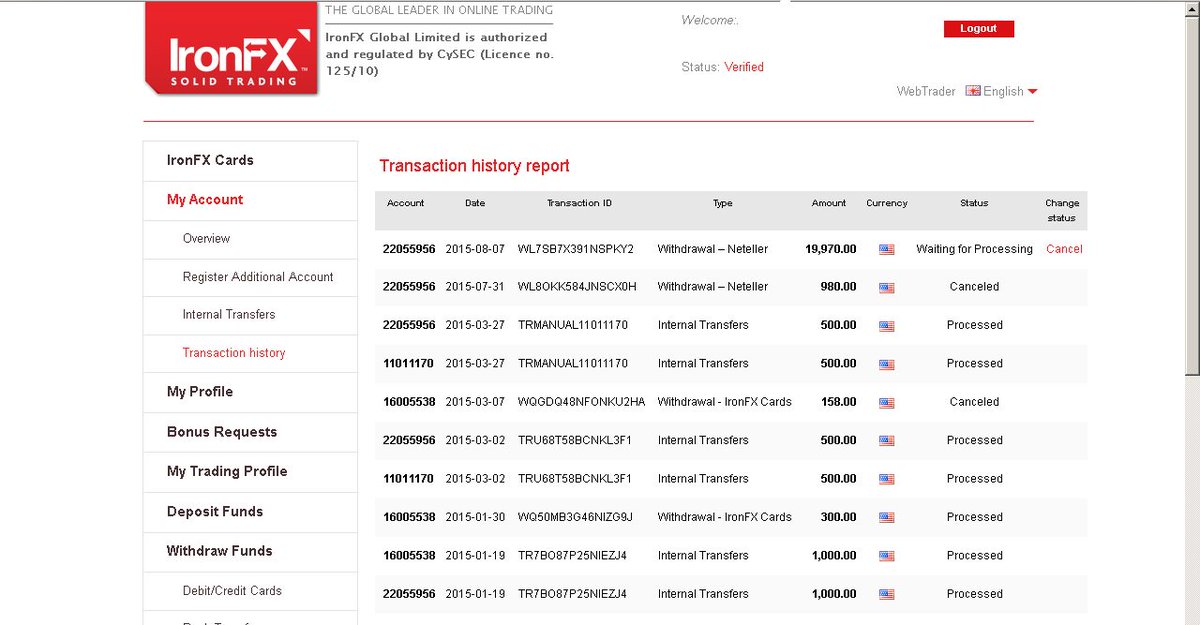This screenshot has height=625, width=1200.
Task: Click Withdrawal – Neteller type on 2015-08-07 row
Action: (x=713, y=249)
